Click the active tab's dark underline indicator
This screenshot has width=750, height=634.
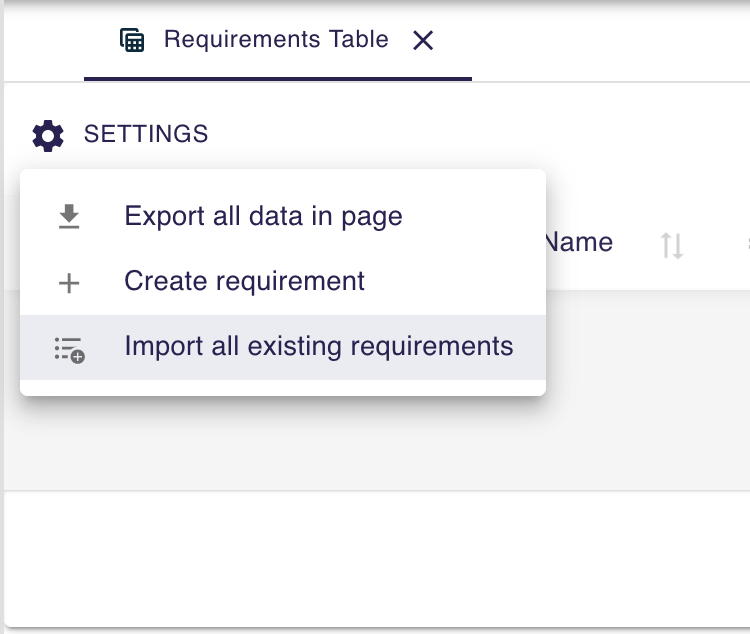[278, 79]
